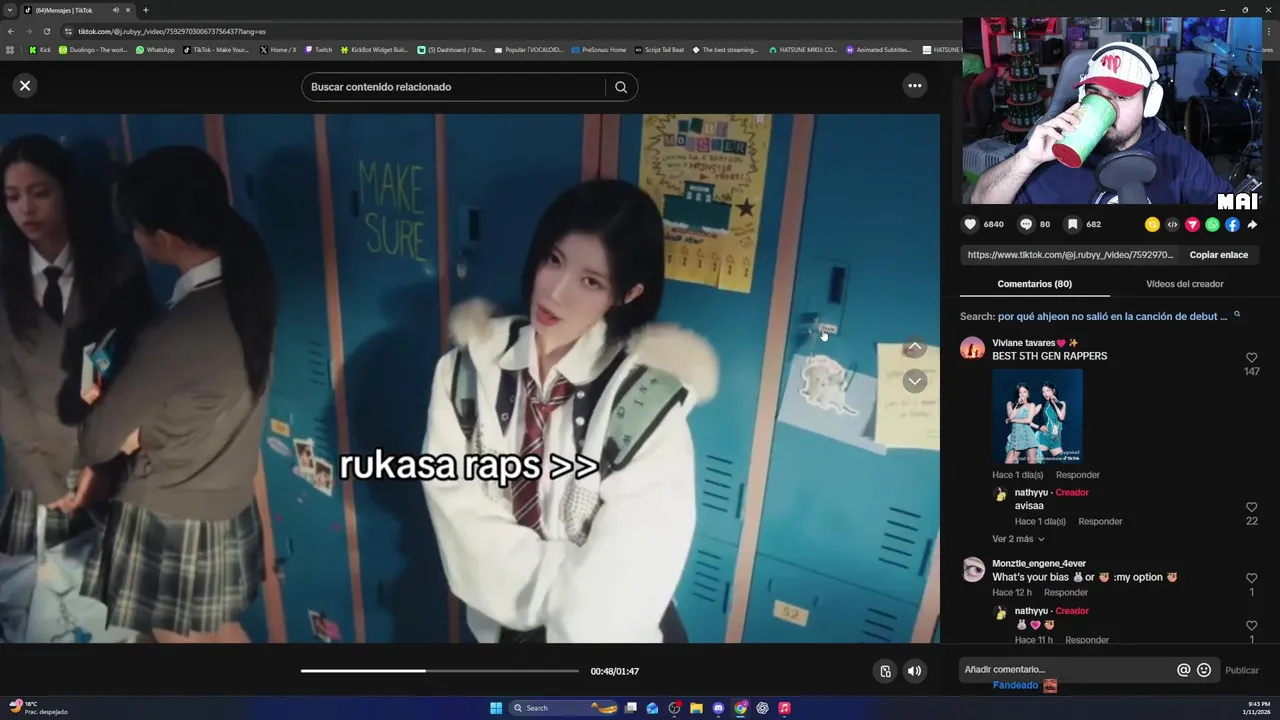Open the Duolingo bookmark
1280x720 pixels.
tap(93, 49)
